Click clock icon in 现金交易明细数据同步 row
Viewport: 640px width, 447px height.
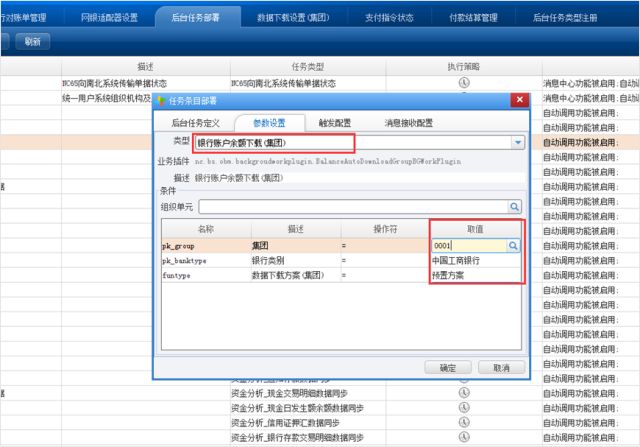(x=464, y=393)
